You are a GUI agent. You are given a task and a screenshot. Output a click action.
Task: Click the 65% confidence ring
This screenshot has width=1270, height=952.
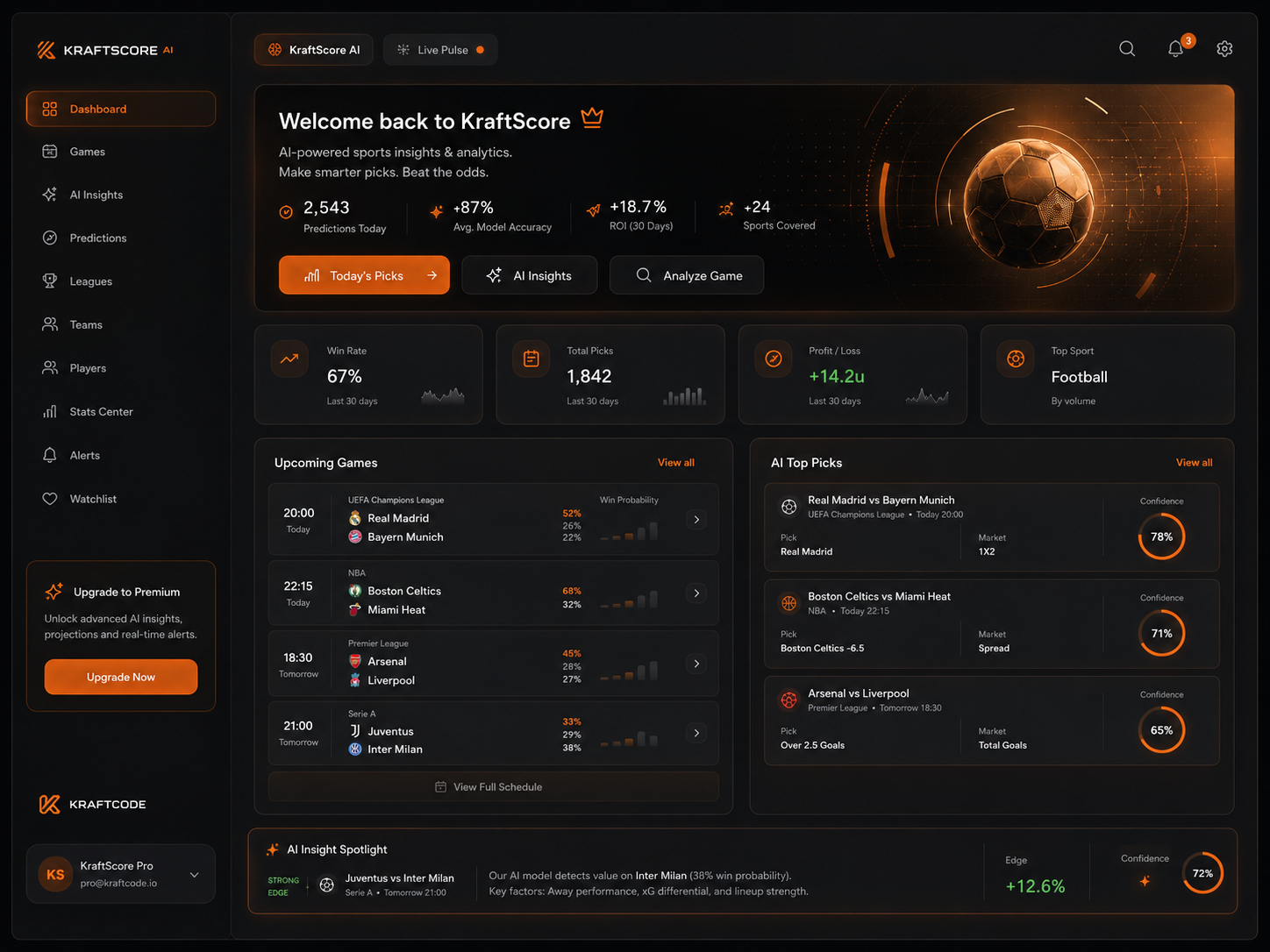1161,730
